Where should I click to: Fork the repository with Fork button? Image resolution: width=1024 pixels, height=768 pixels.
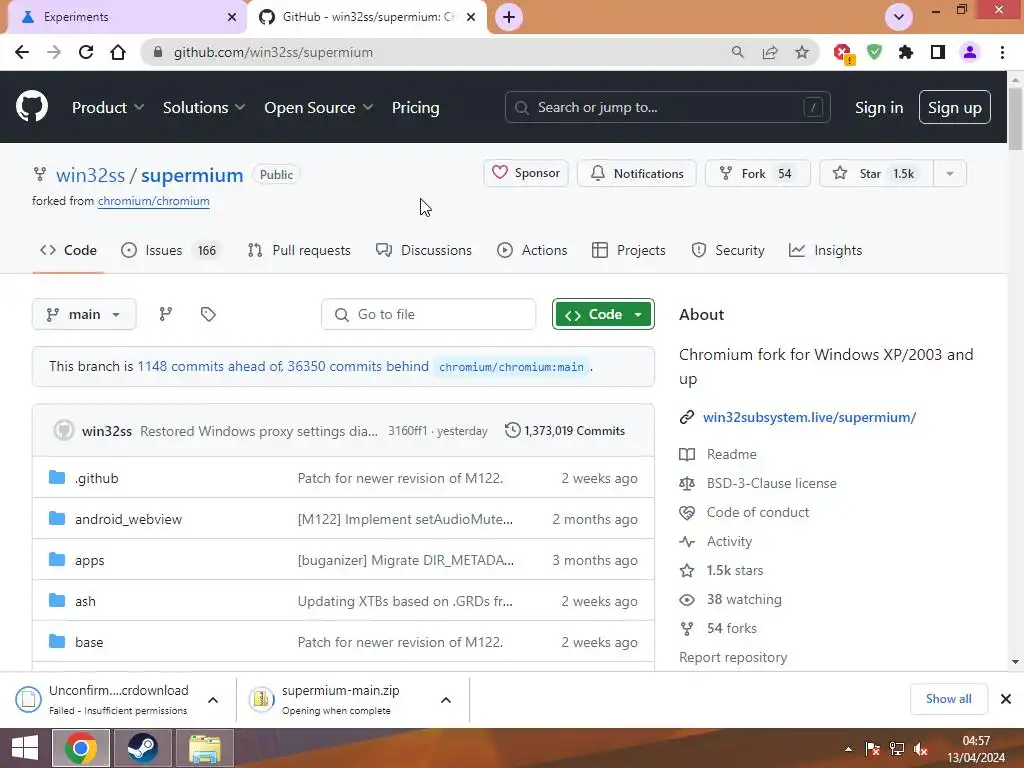(757, 173)
